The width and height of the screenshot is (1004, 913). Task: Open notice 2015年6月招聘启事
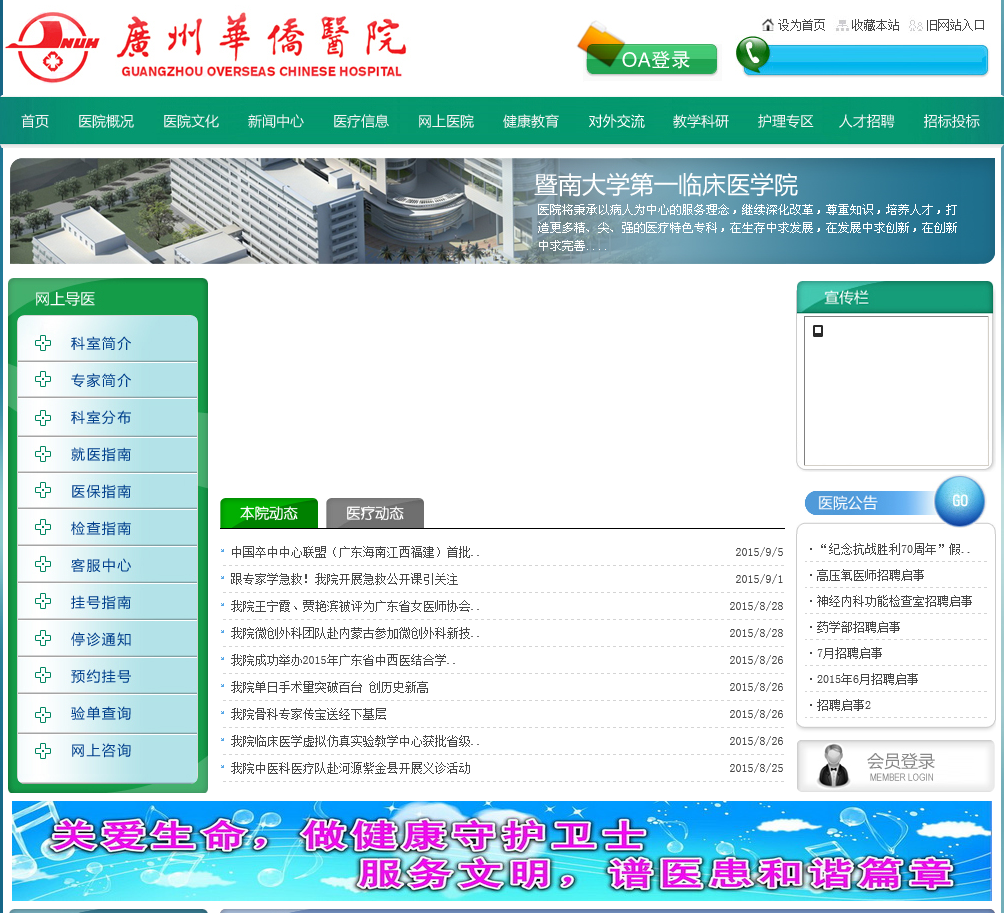[x=868, y=679]
